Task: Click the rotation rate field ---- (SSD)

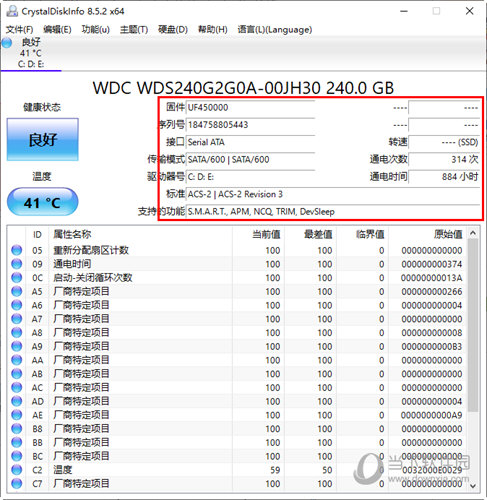Action: click(444, 142)
